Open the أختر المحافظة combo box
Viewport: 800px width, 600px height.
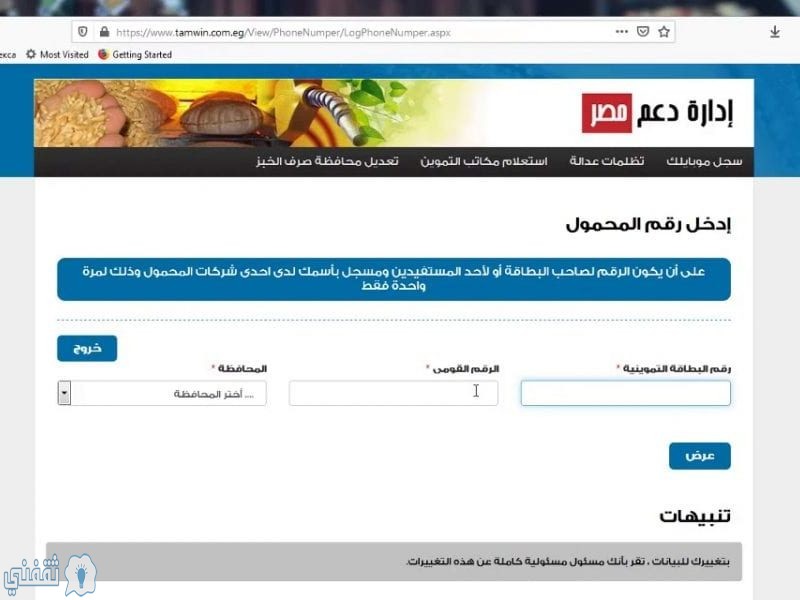[x=162, y=393]
